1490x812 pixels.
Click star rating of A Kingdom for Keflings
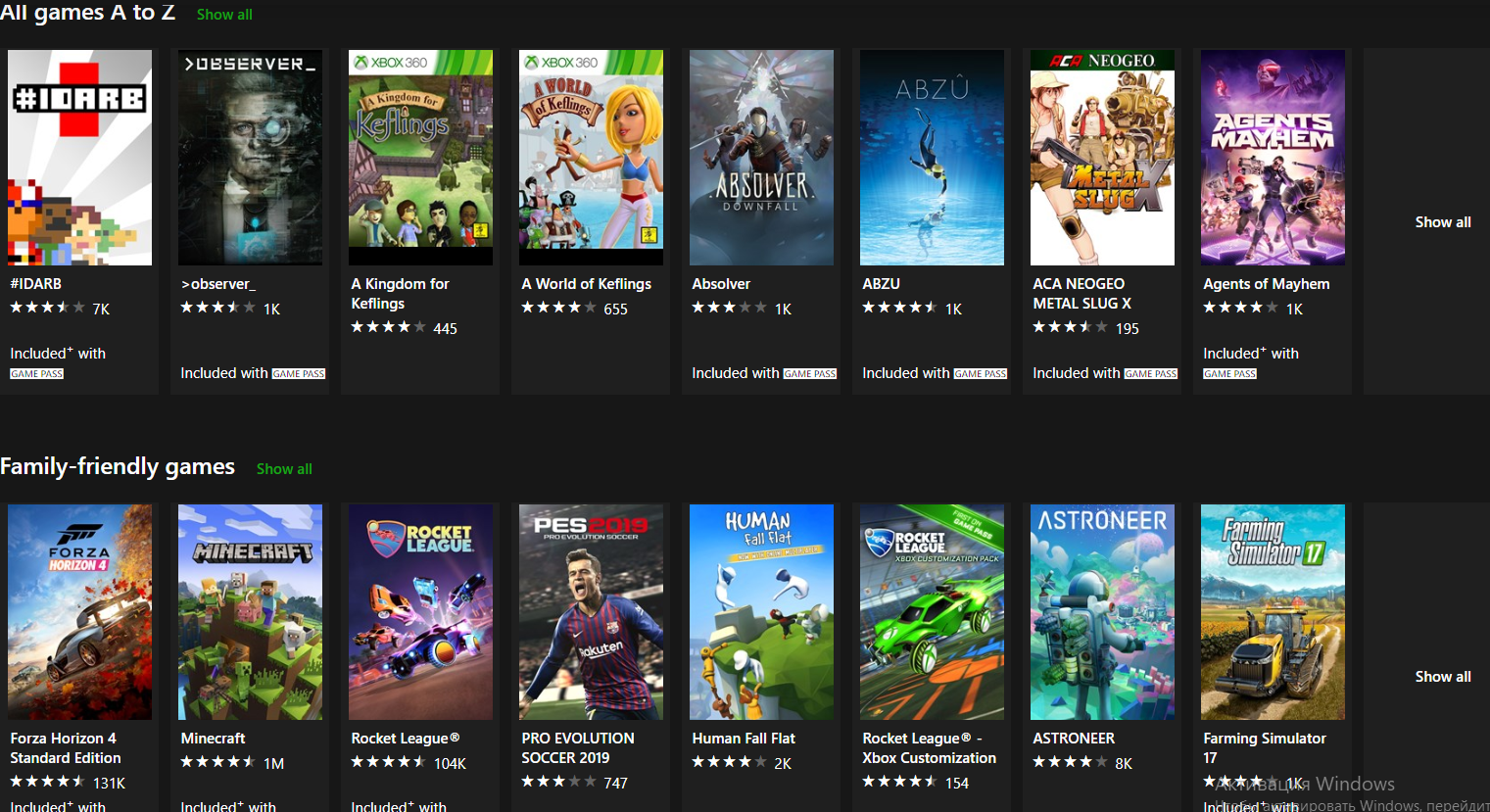click(x=388, y=327)
